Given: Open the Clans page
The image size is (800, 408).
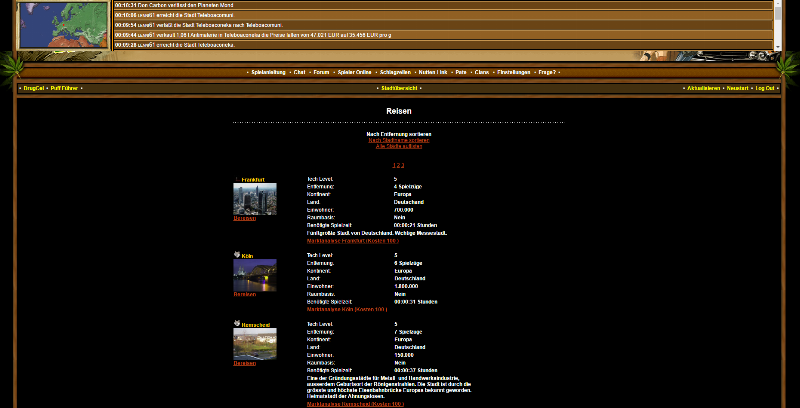Looking at the screenshot, I should [x=482, y=72].
